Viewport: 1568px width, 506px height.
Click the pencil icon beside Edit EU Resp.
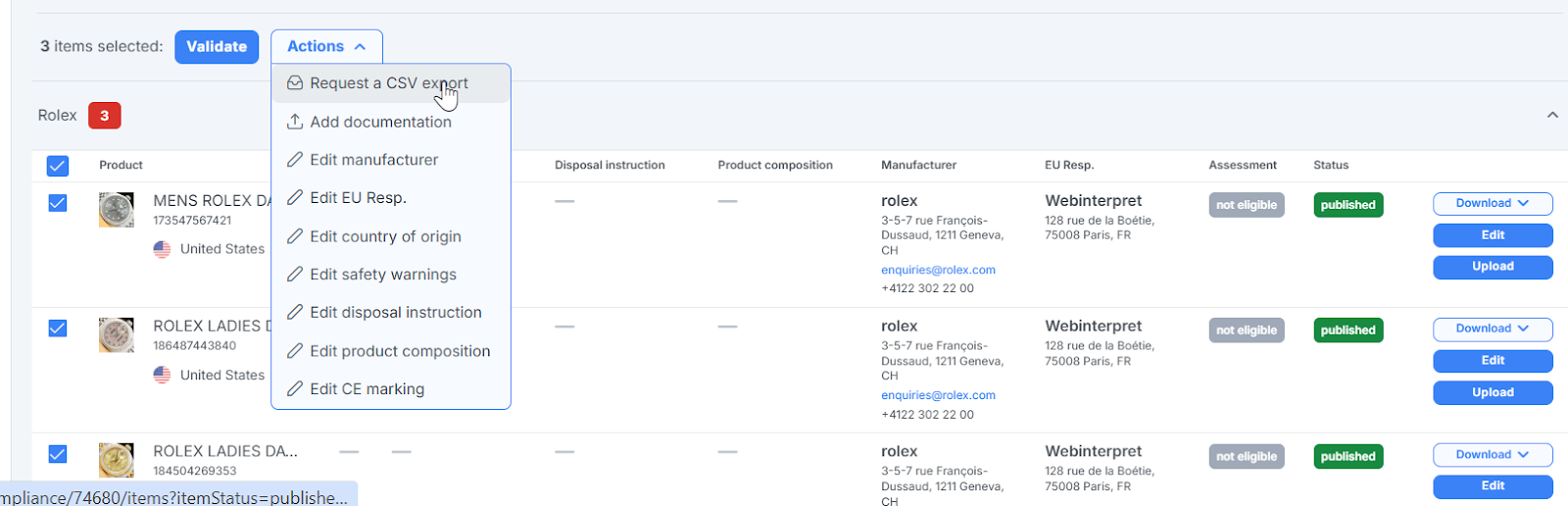click(294, 198)
